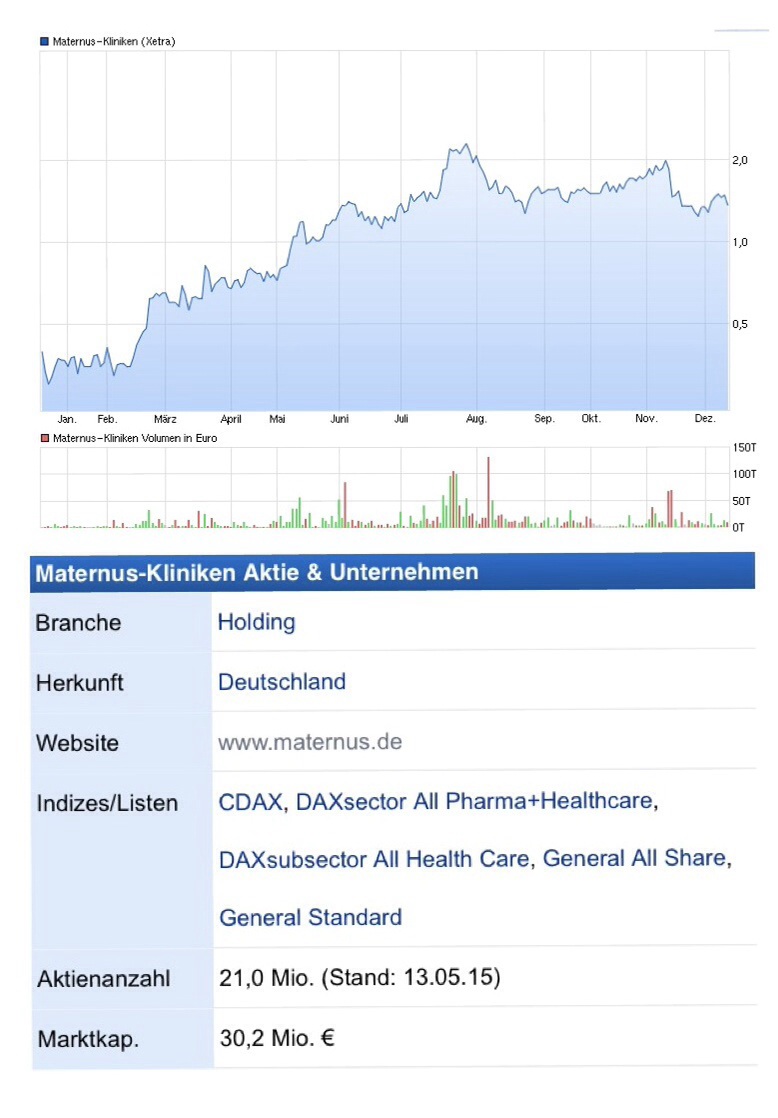
Task: Follow the Deutschland origin link
Action: [281, 682]
